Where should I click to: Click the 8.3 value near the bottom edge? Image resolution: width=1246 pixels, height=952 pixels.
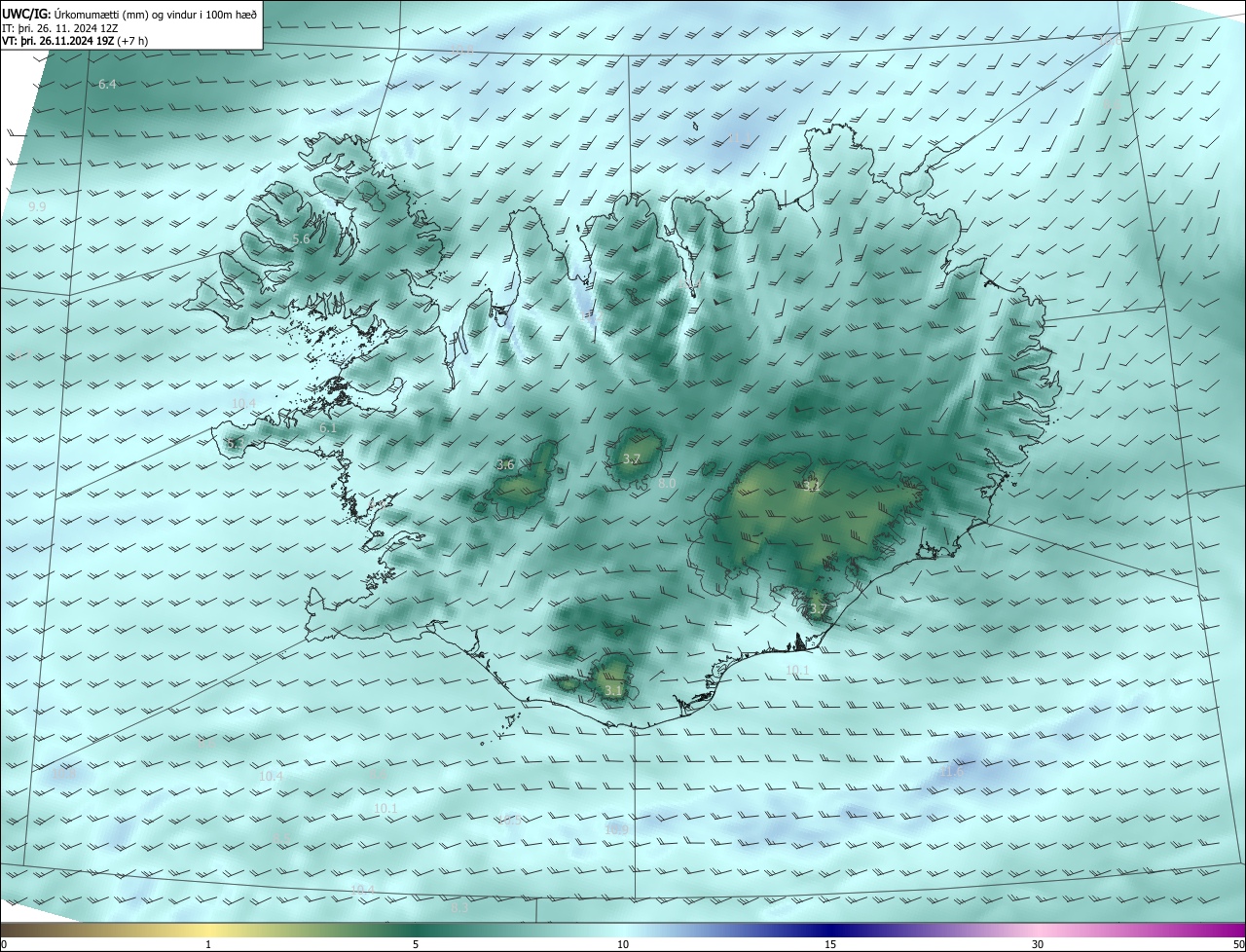[x=459, y=907]
